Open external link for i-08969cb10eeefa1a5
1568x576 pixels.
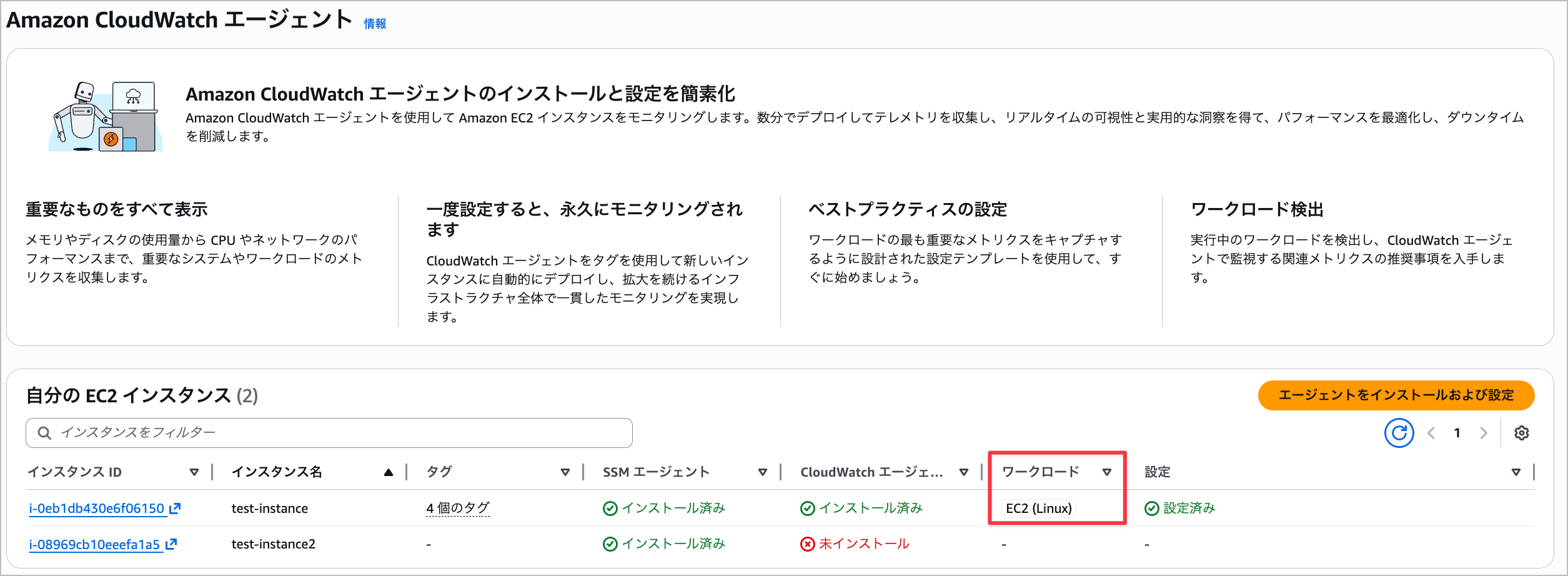pyautogui.click(x=169, y=544)
